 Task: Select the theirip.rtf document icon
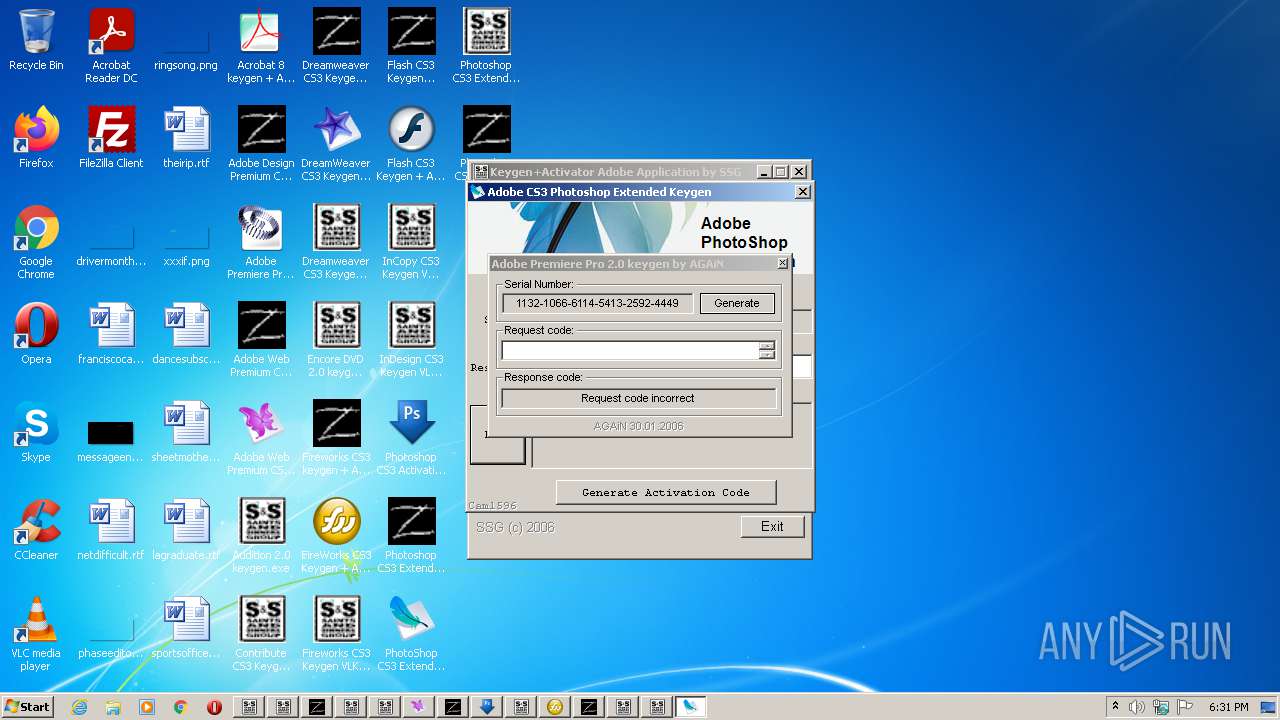point(186,138)
